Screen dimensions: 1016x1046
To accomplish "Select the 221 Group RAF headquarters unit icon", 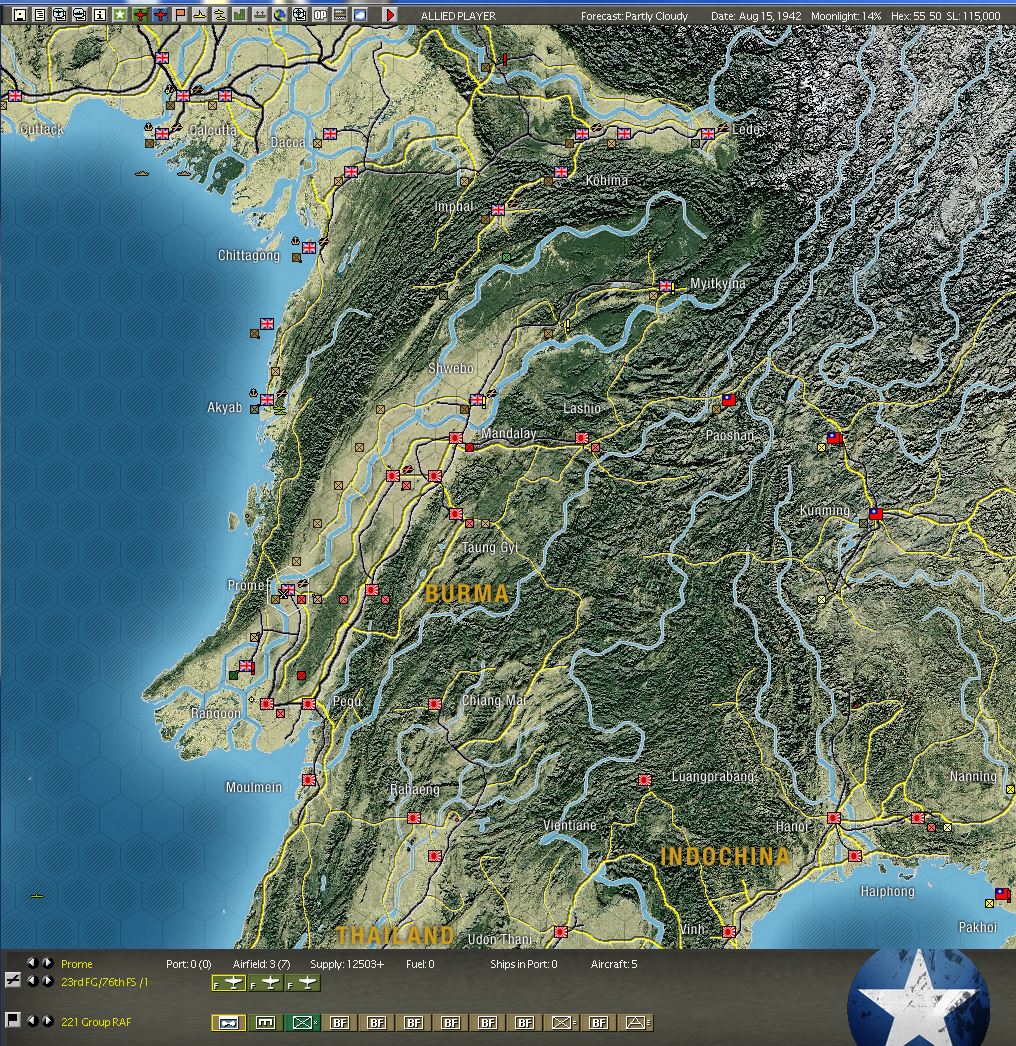I will (x=229, y=1023).
